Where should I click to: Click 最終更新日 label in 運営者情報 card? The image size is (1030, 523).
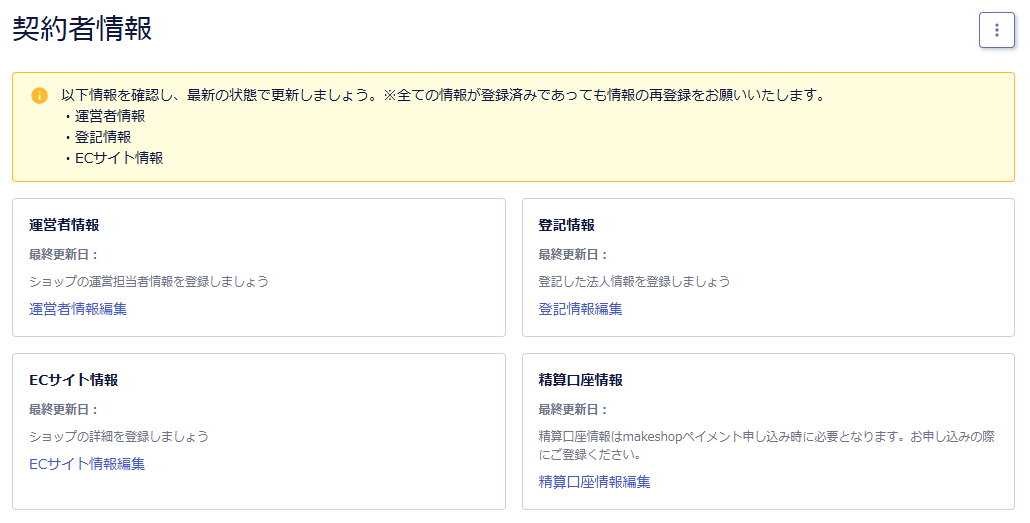64,255
